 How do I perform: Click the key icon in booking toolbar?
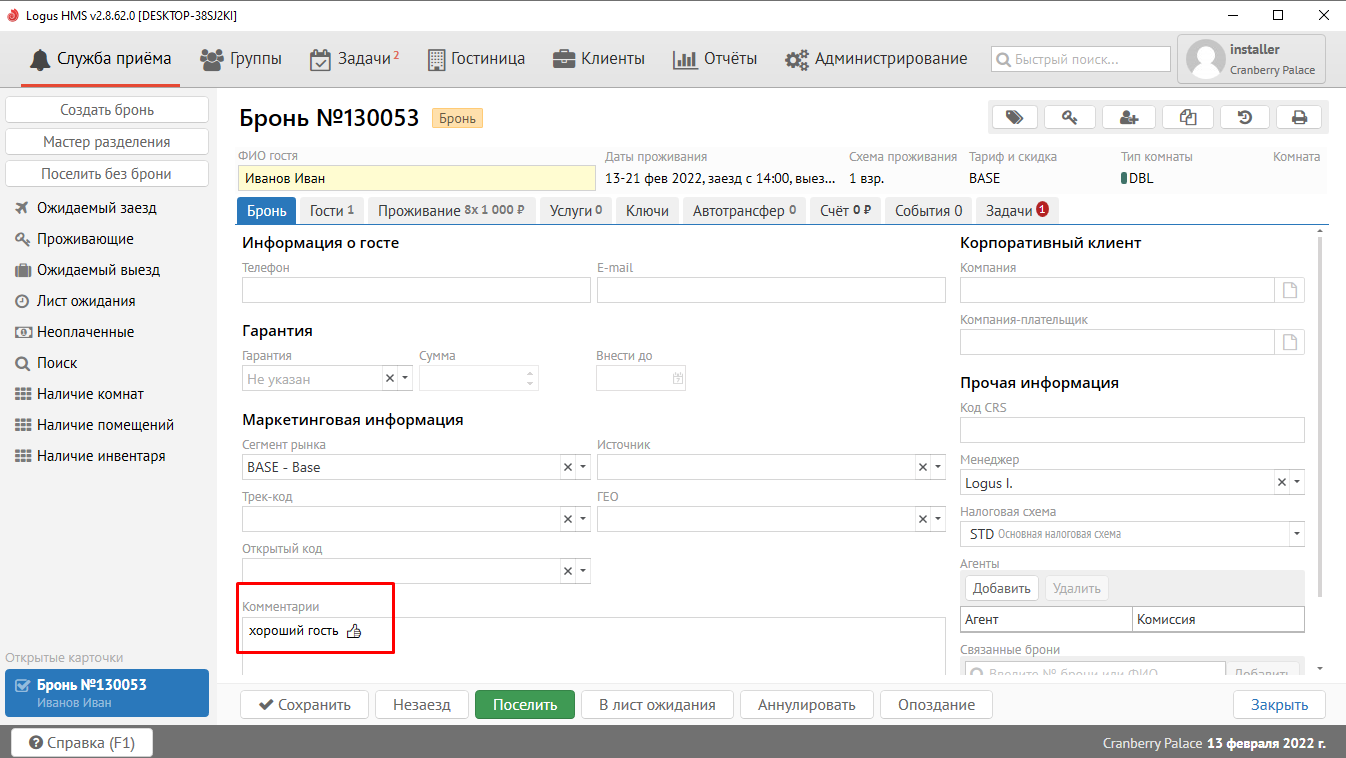(x=1070, y=117)
